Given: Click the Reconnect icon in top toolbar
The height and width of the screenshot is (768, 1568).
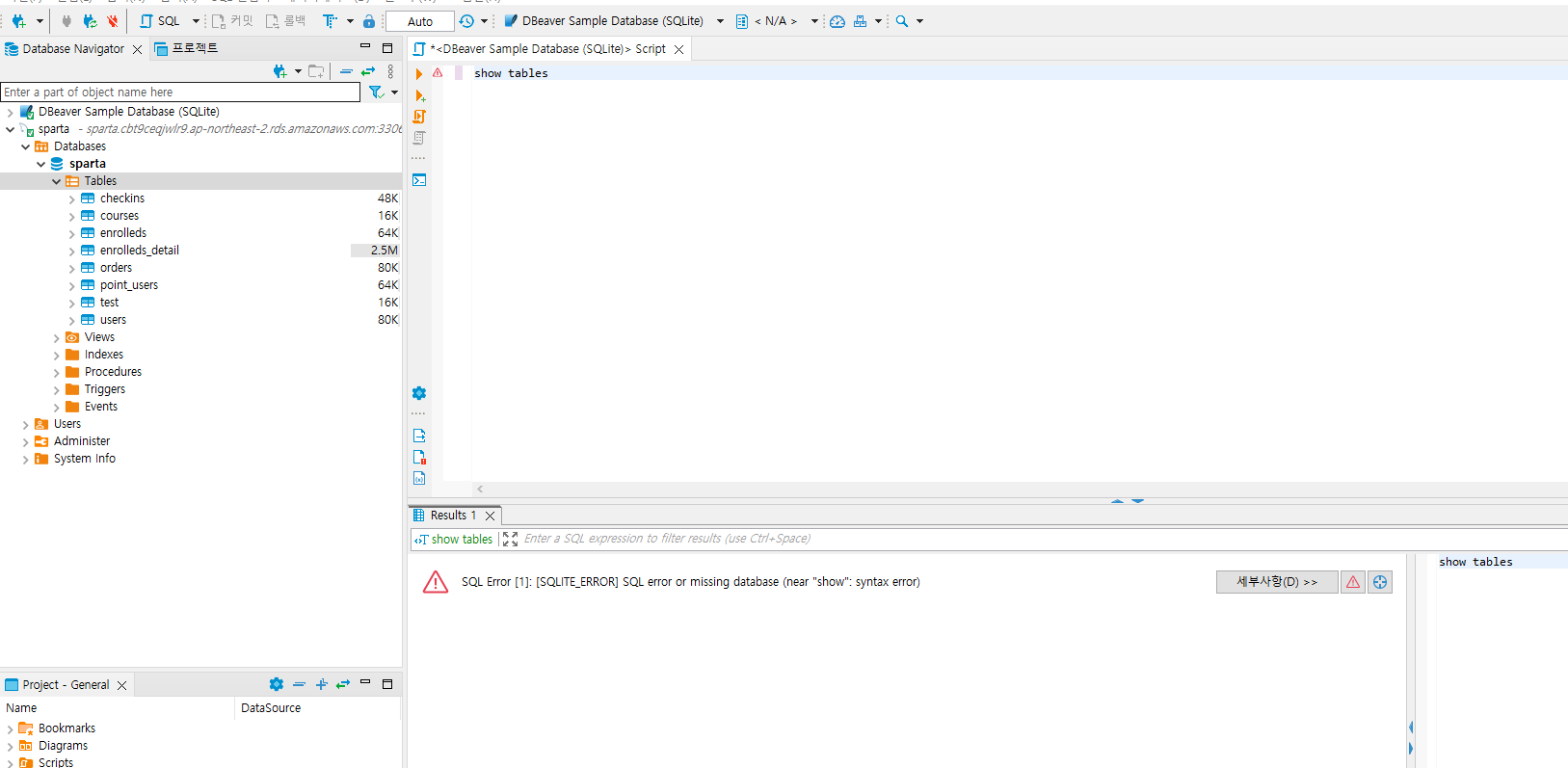Looking at the screenshot, I should tap(90, 21).
